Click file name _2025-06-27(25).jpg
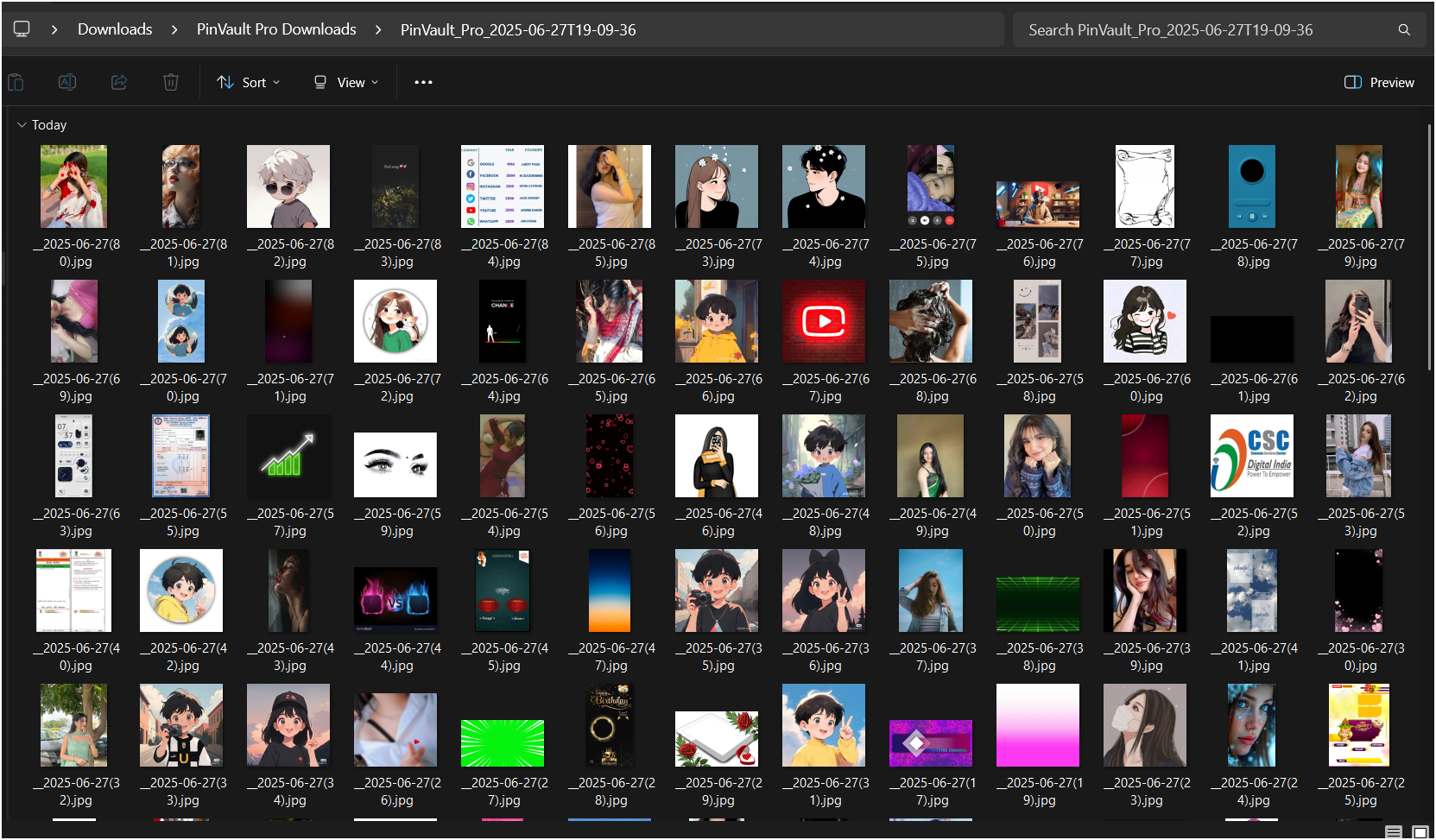The height and width of the screenshot is (840, 1436). pos(1361,792)
